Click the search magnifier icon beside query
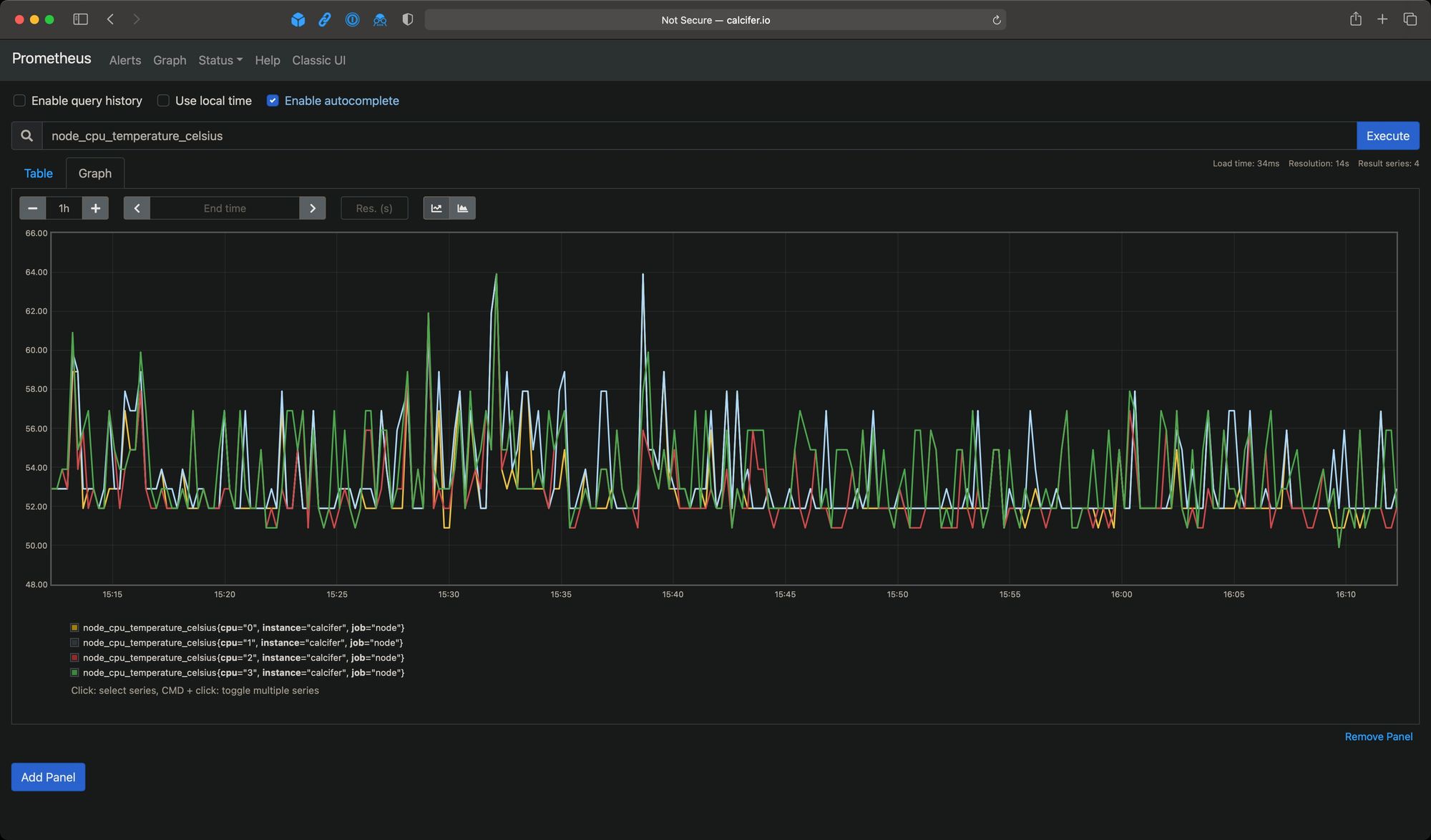 point(26,136)
